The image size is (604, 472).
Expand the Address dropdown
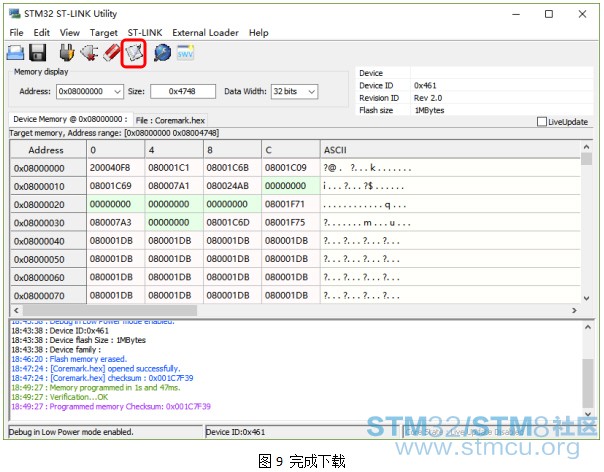(117, 92)
